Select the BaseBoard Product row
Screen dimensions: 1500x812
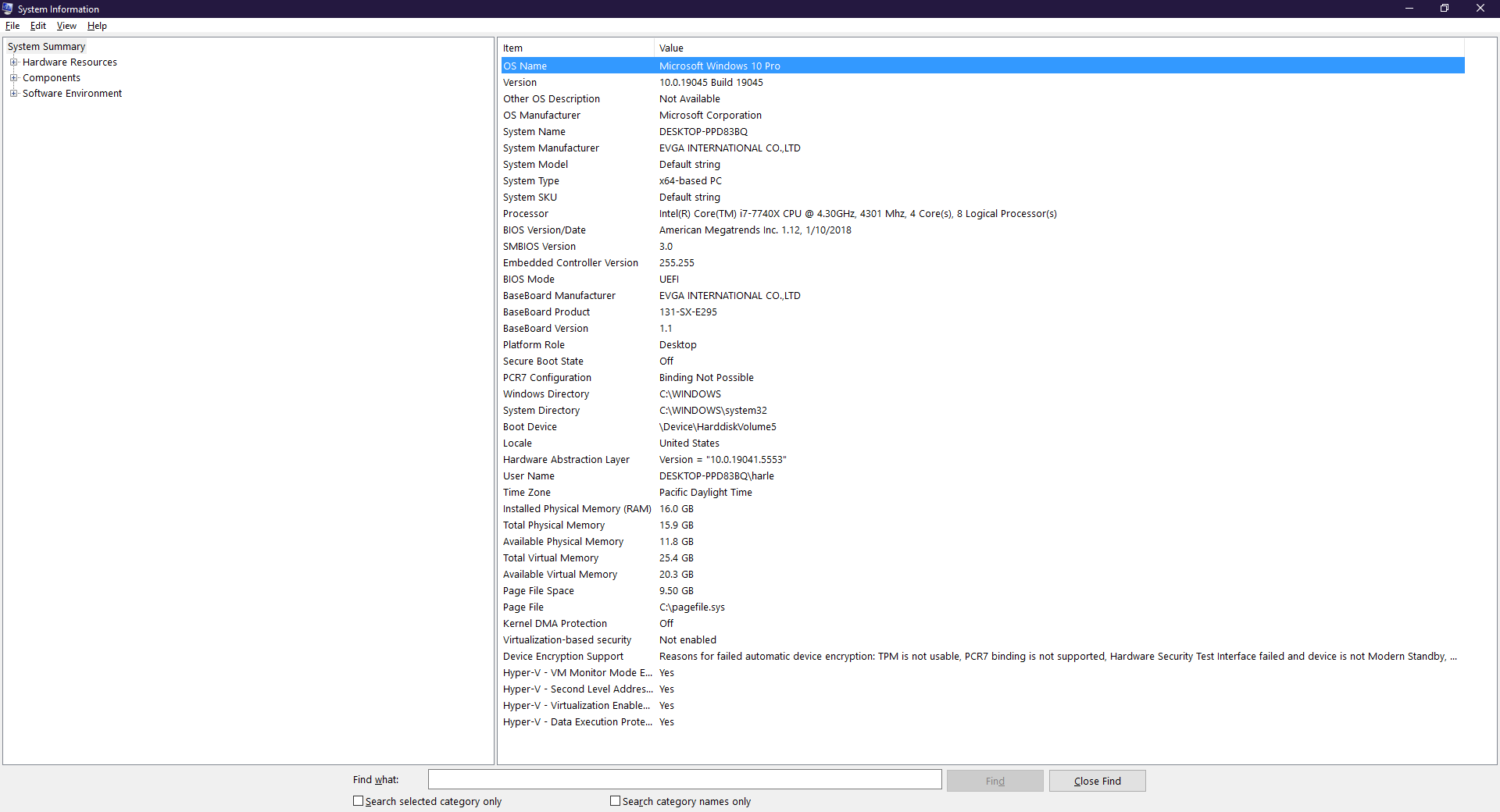983,312
